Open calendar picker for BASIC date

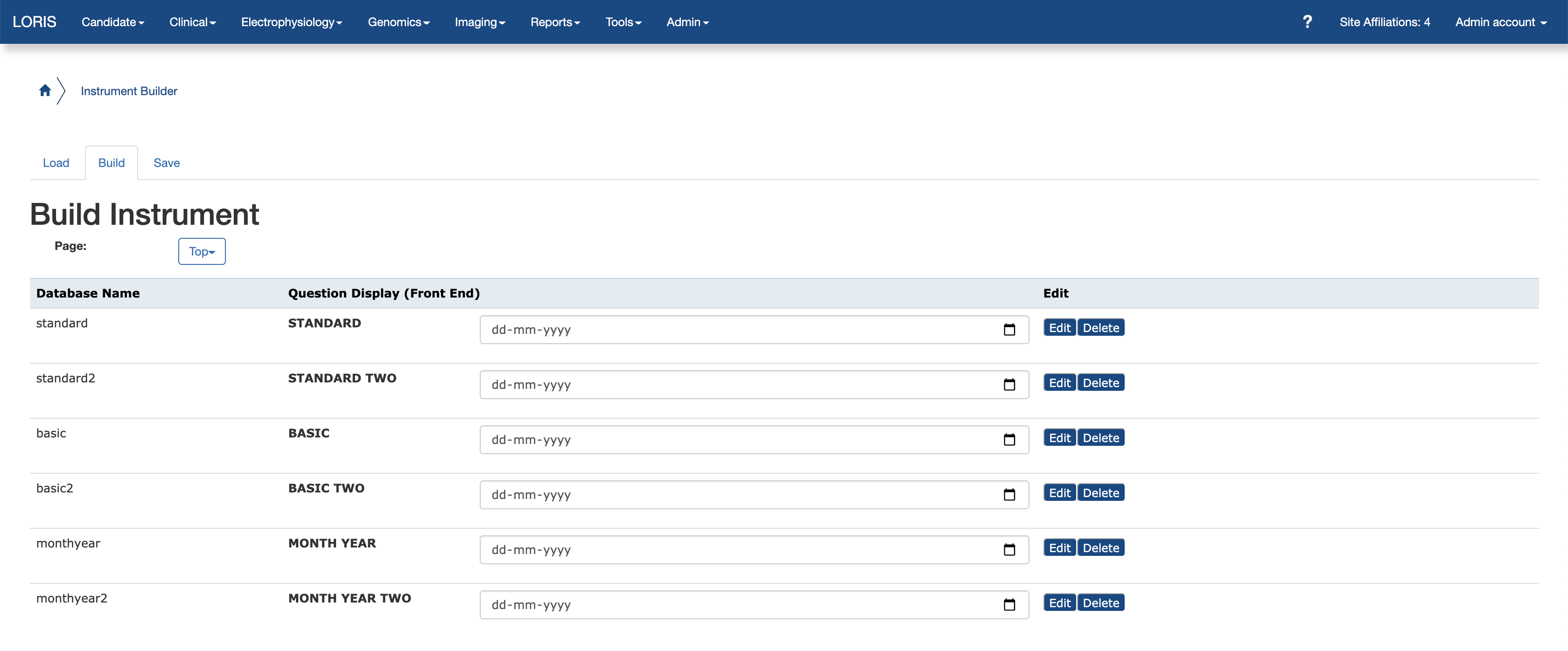(x=1009, y=440)
